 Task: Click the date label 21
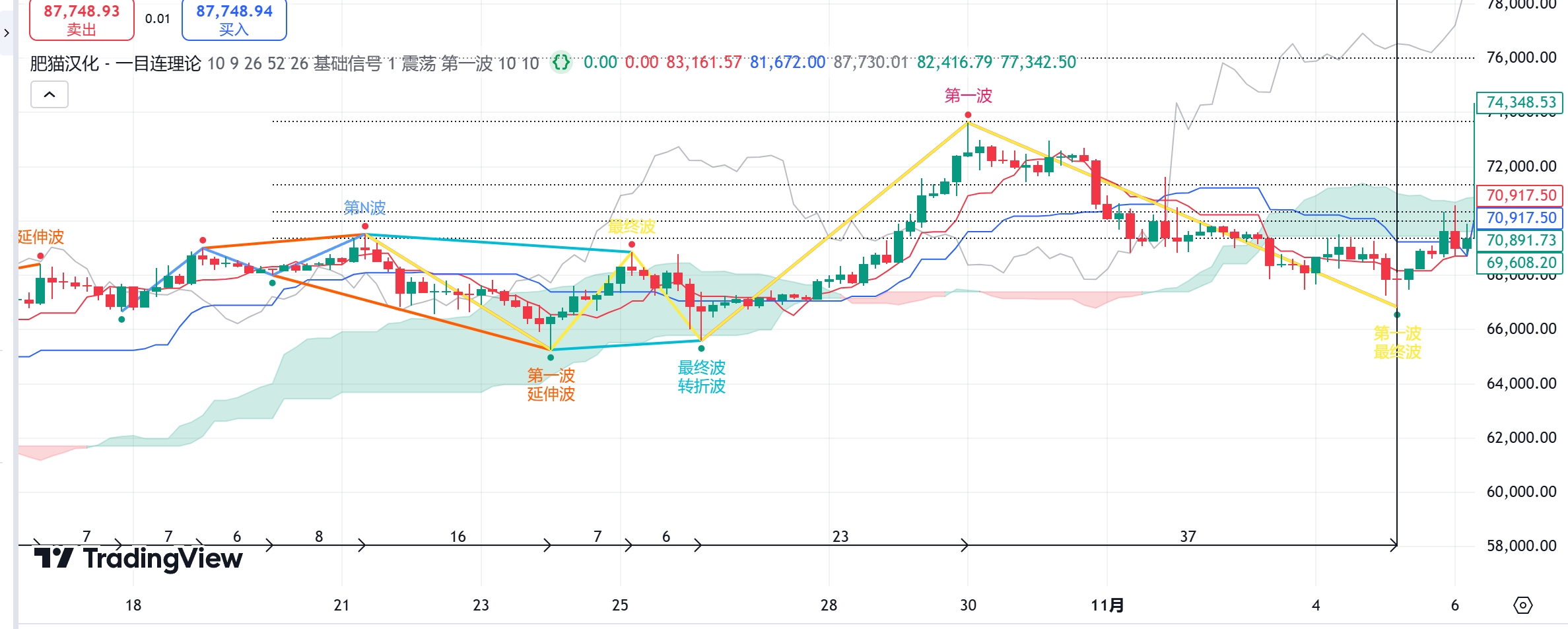(x=341, y=605)
